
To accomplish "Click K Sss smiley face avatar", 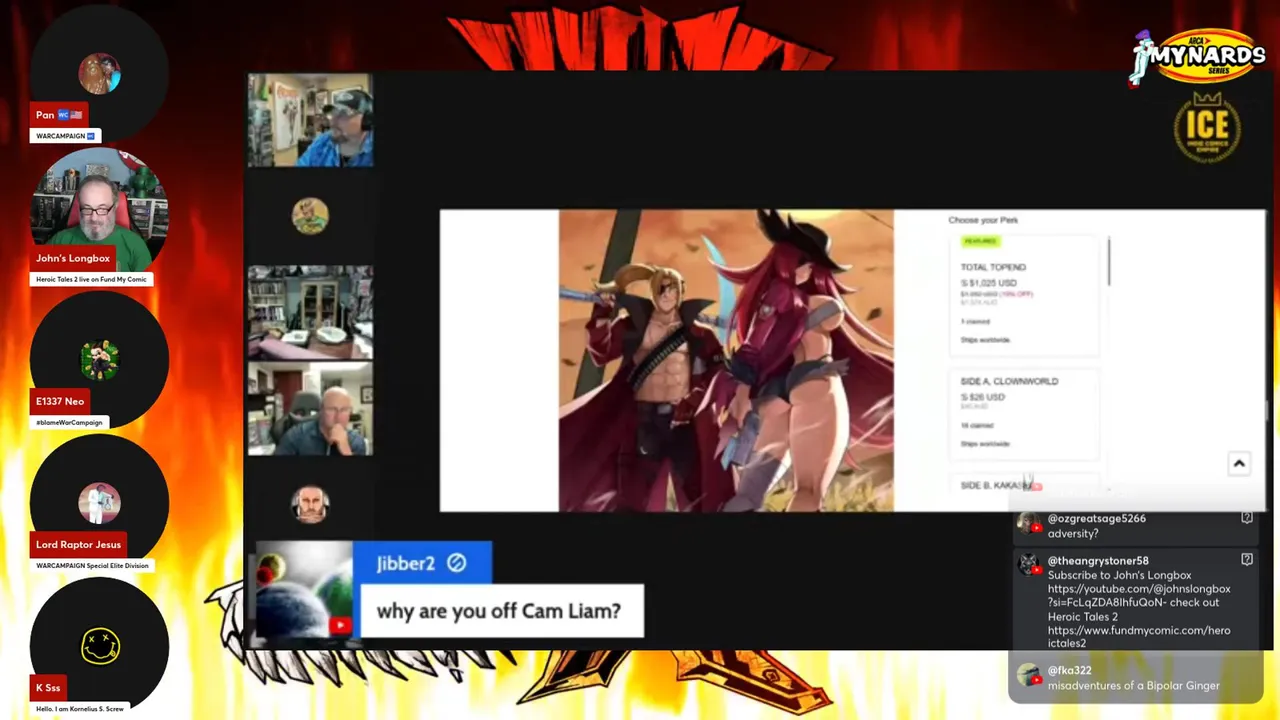I will (x=99, y=646).
